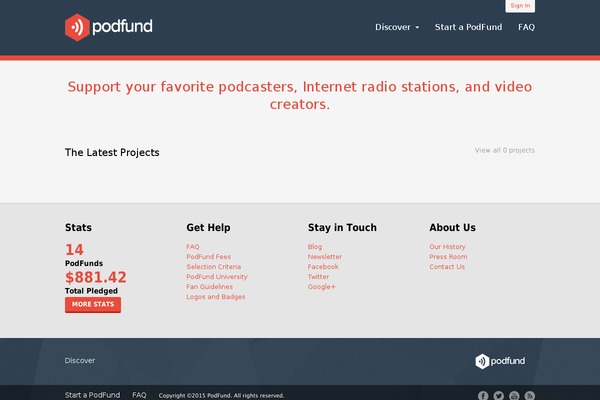Screen dimensions: 600x400
Task: Click the Get Help heading
Action: [x=208, y=227]
